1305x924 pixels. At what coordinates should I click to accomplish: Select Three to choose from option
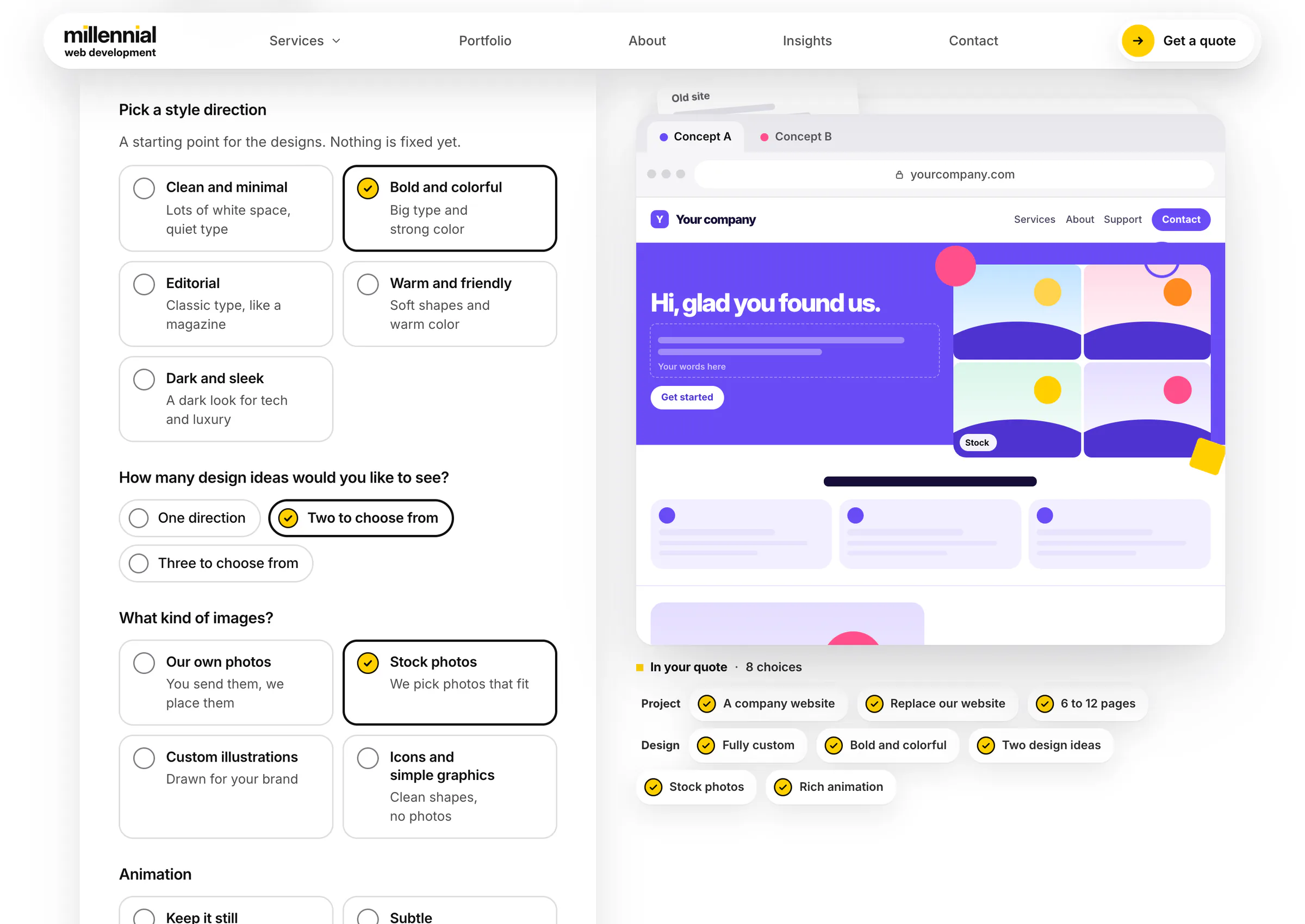pyautogui.click(x=216, y=563)
